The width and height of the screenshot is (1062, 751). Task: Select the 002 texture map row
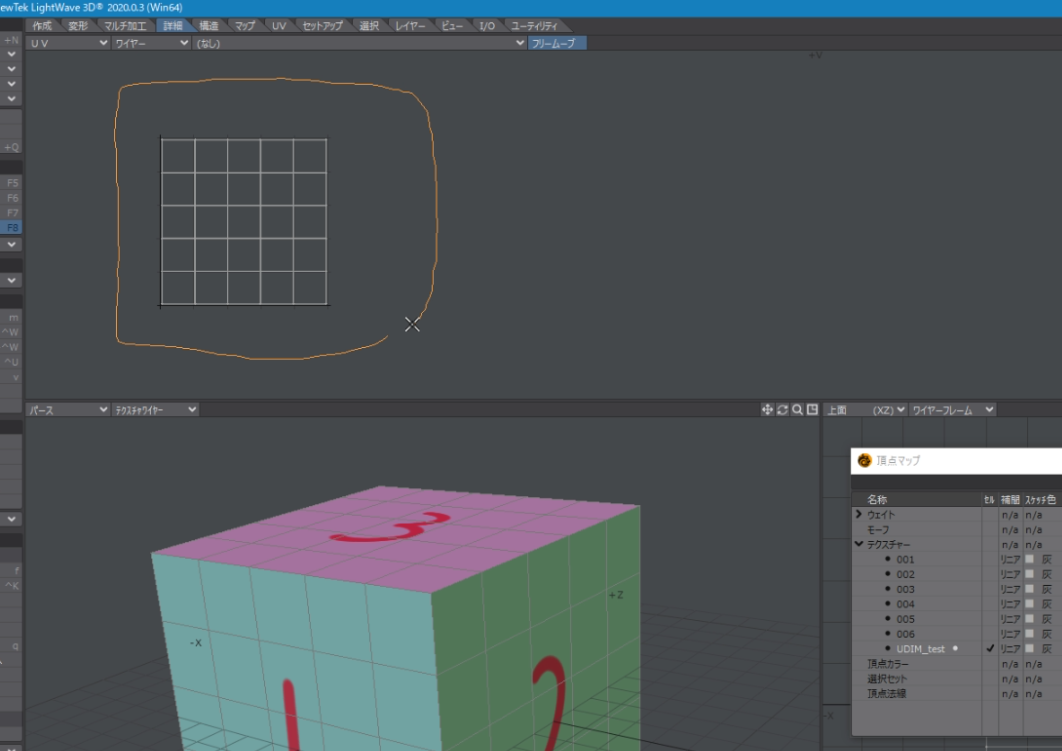point(905,574)
